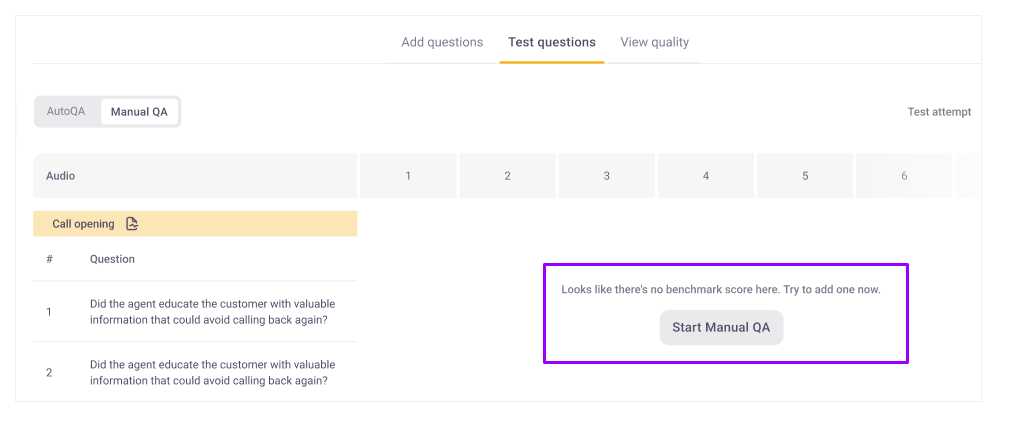Click the document icon beside Call opening
This screenshot has height=432, width=1020.
click(132, 224)
